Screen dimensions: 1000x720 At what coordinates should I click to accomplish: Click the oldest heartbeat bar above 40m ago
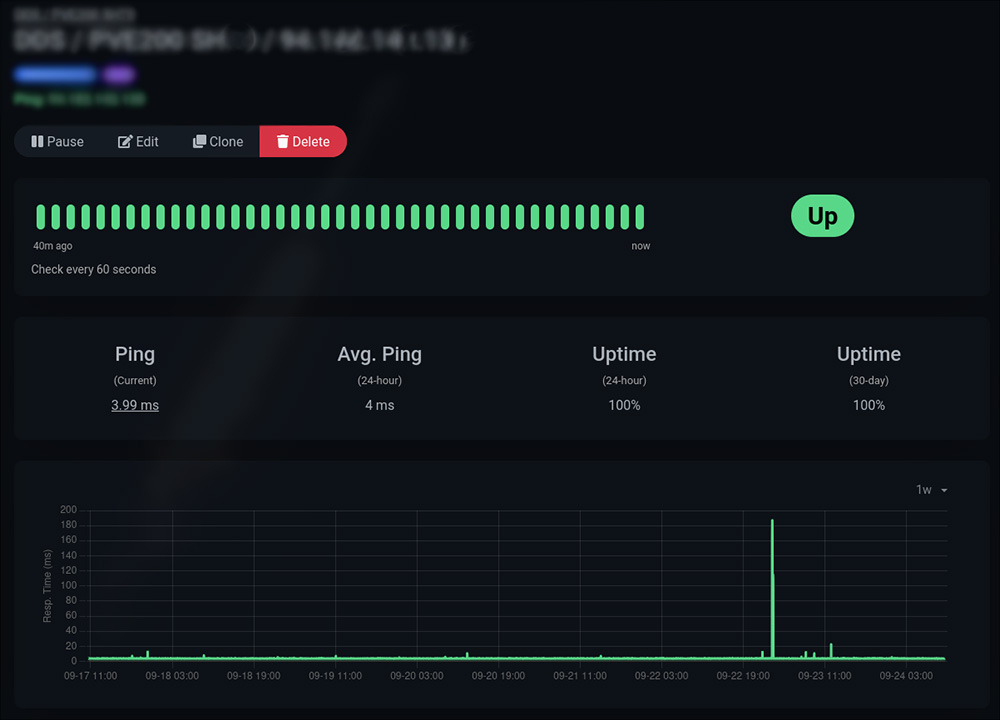(x=42, y=217)
